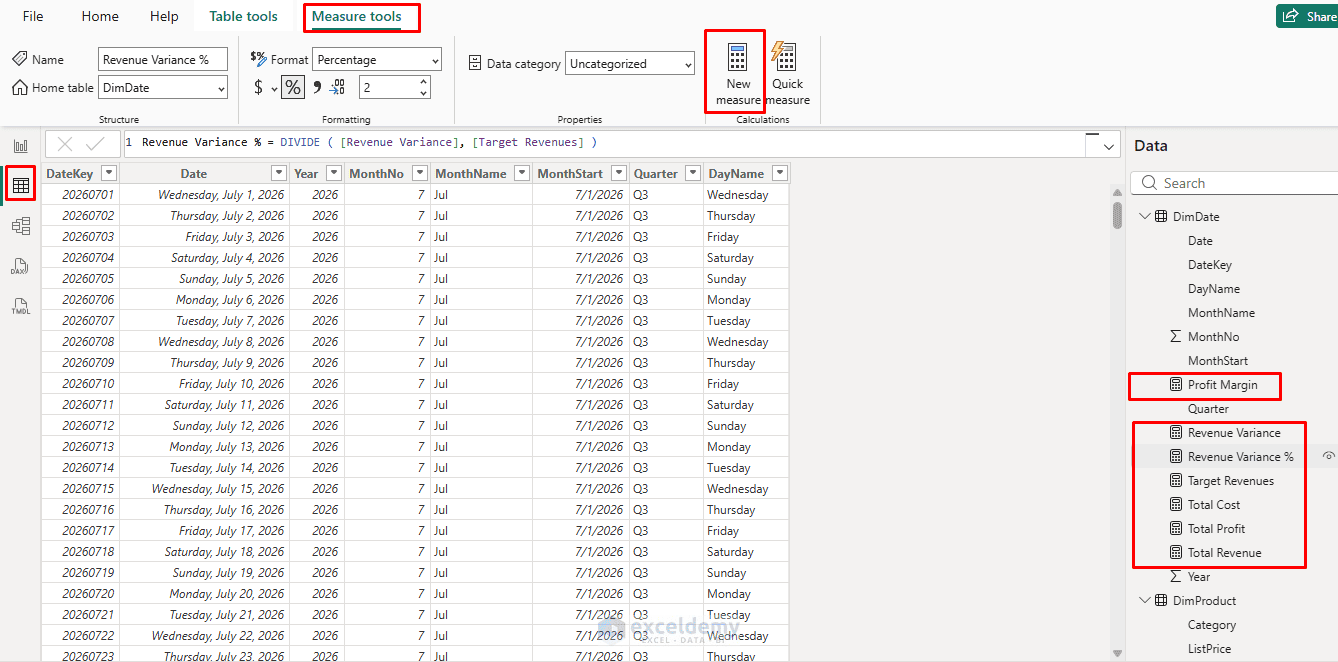Select Revenue Variance % measure in Data pane
The image size is (1338, 662).
1240,457
